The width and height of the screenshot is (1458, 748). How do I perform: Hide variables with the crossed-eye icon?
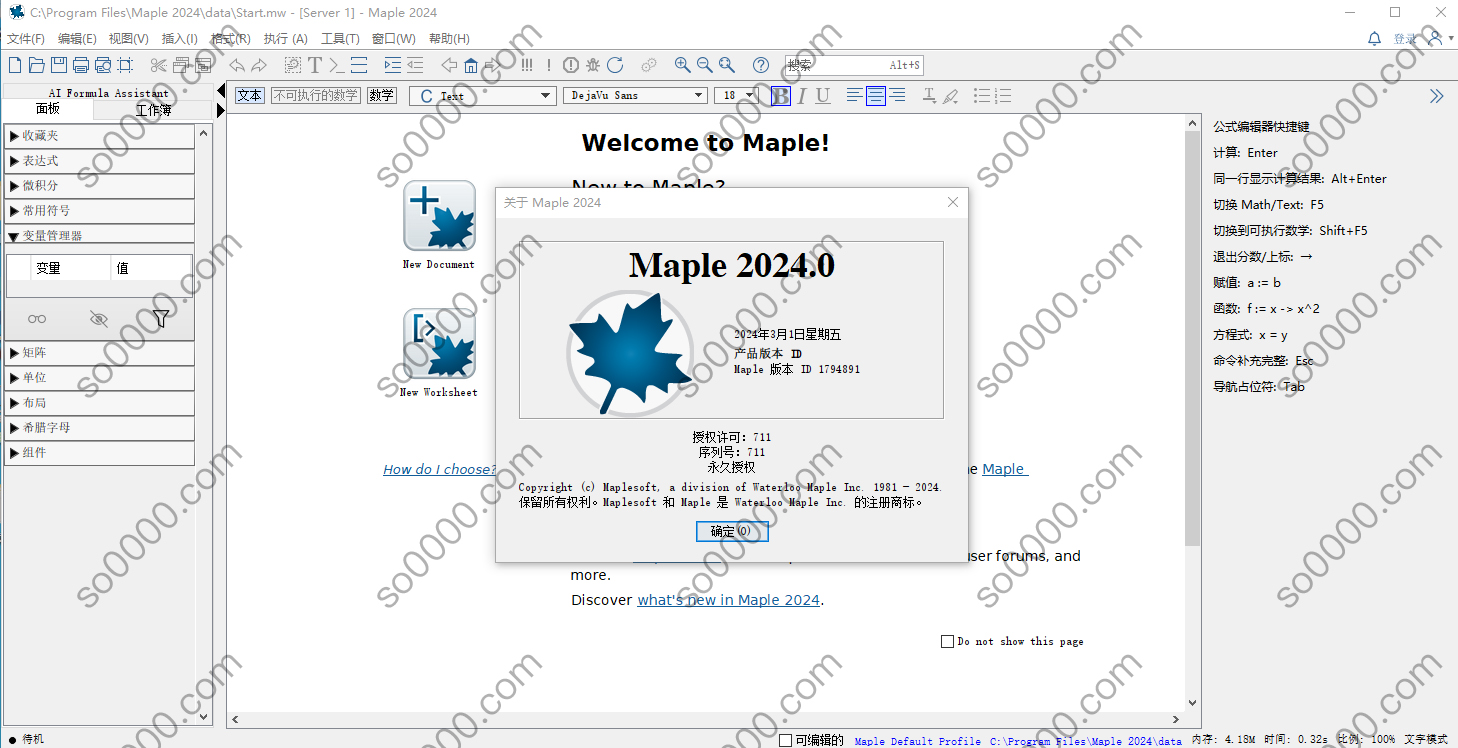coord(98,319)
